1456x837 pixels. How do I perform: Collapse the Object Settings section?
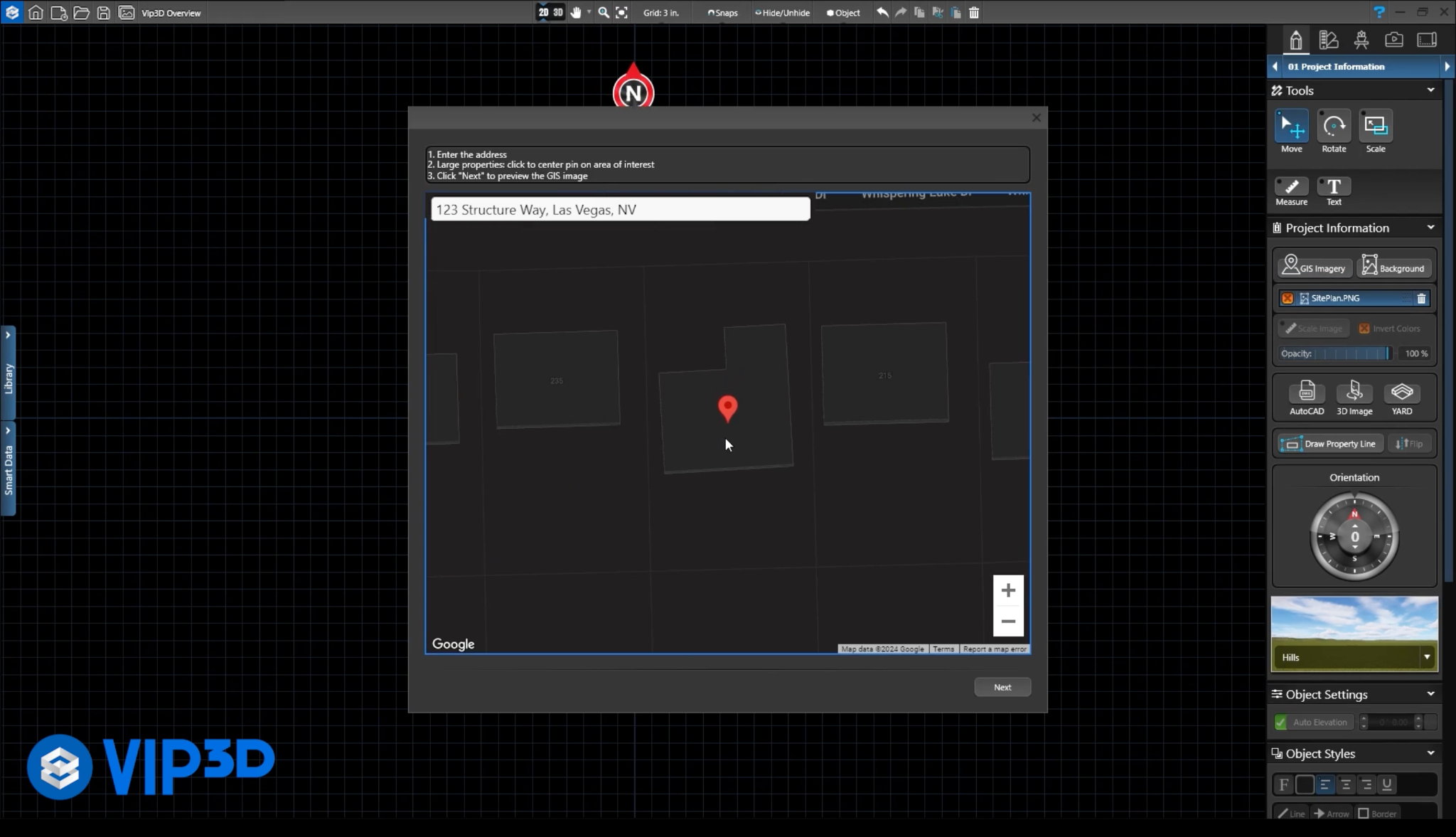(1430, 694)
